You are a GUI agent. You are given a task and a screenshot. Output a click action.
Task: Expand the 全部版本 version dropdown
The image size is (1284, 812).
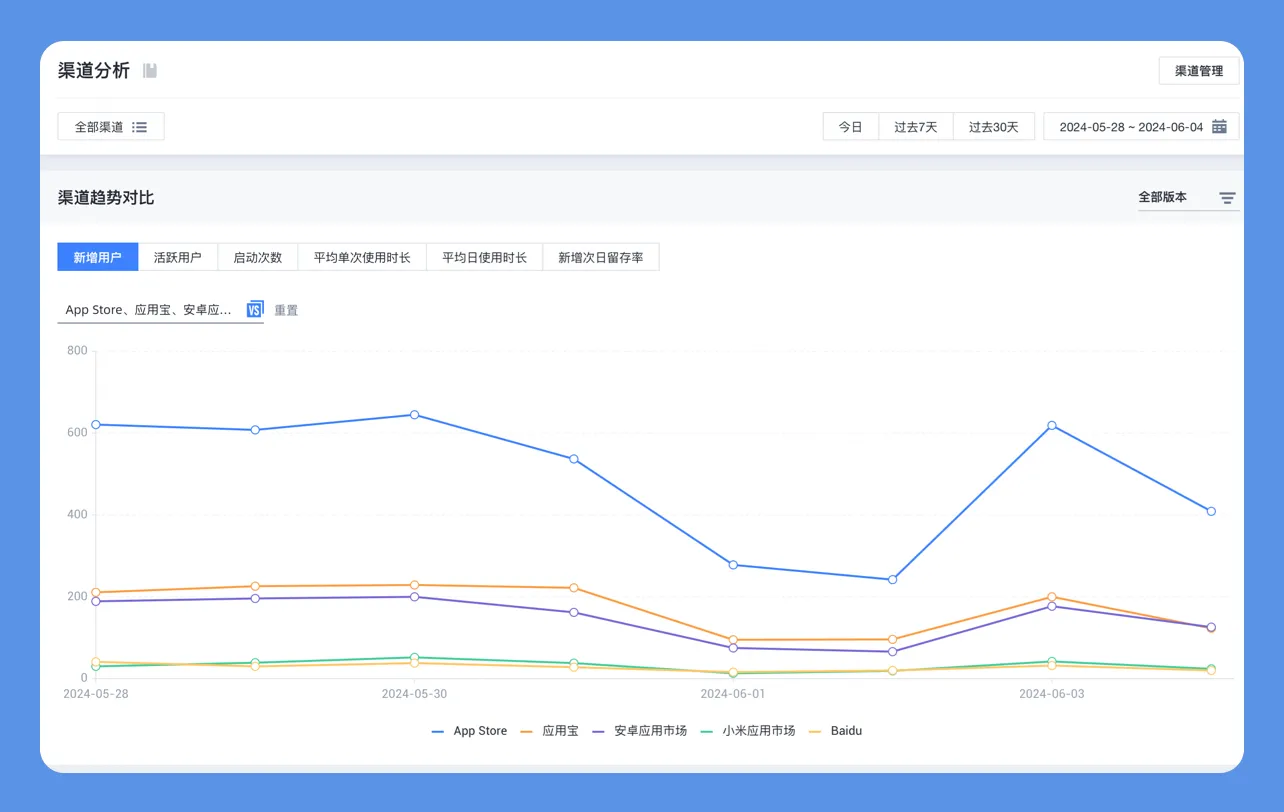[x=1188, y=198]
